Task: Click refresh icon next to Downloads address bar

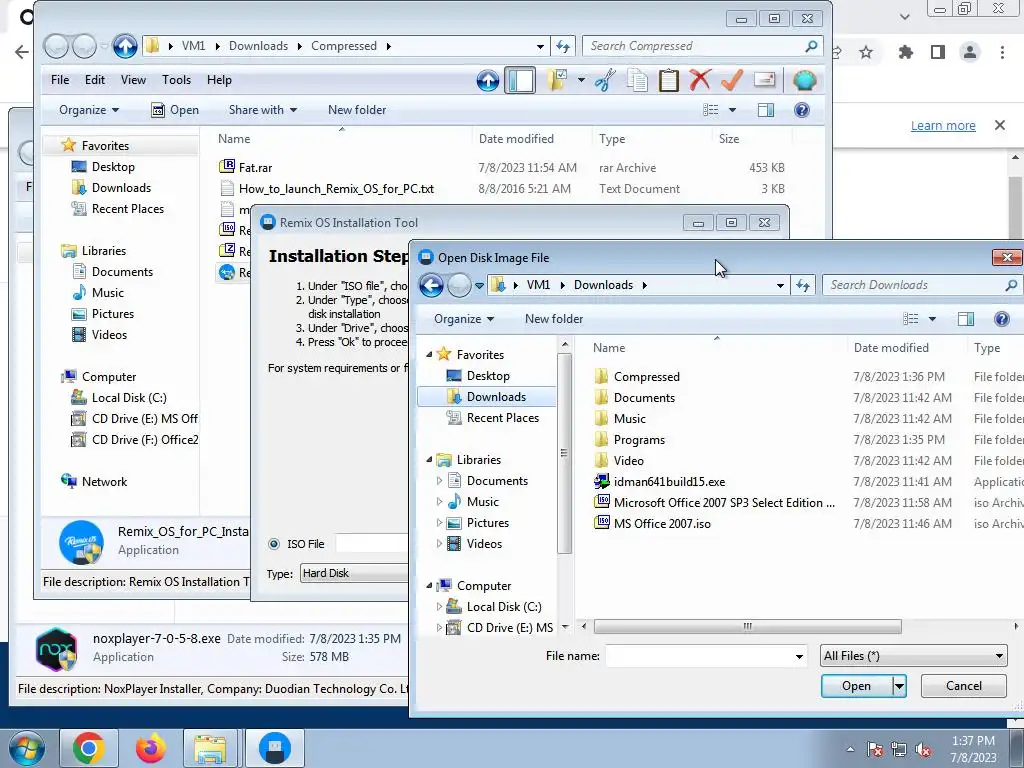Action: point(803,285)
